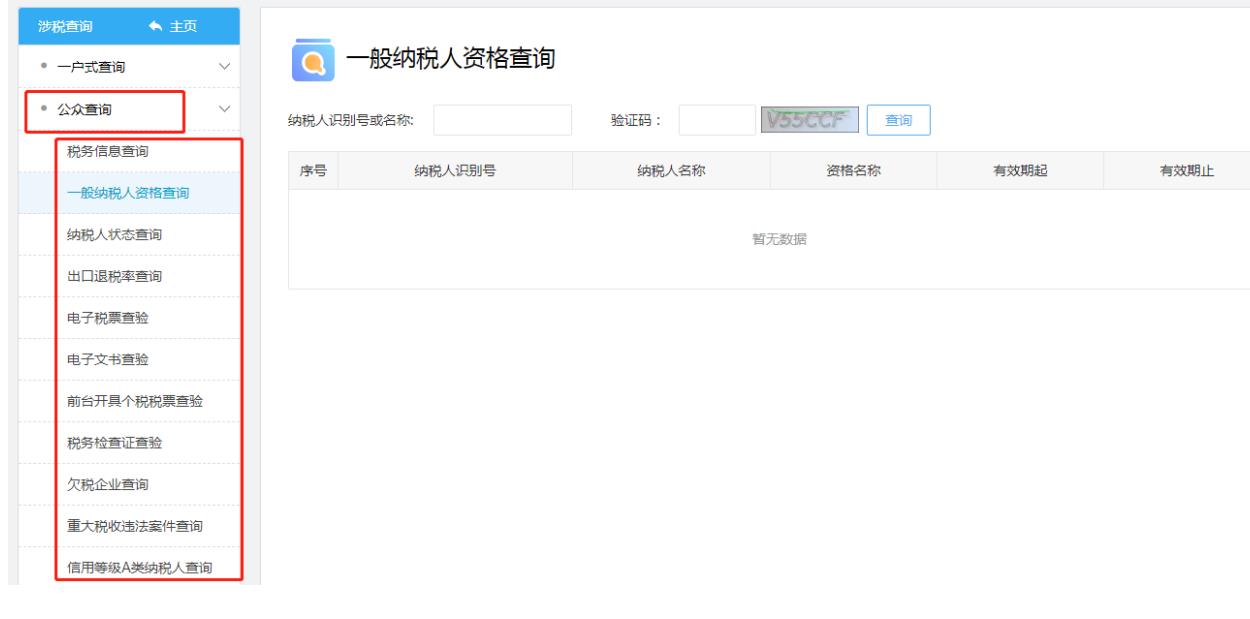The width and height of the screenshot is (1250, 619).
Task: Go to 重大税收违法案件查询
Action: click(135, 526)
